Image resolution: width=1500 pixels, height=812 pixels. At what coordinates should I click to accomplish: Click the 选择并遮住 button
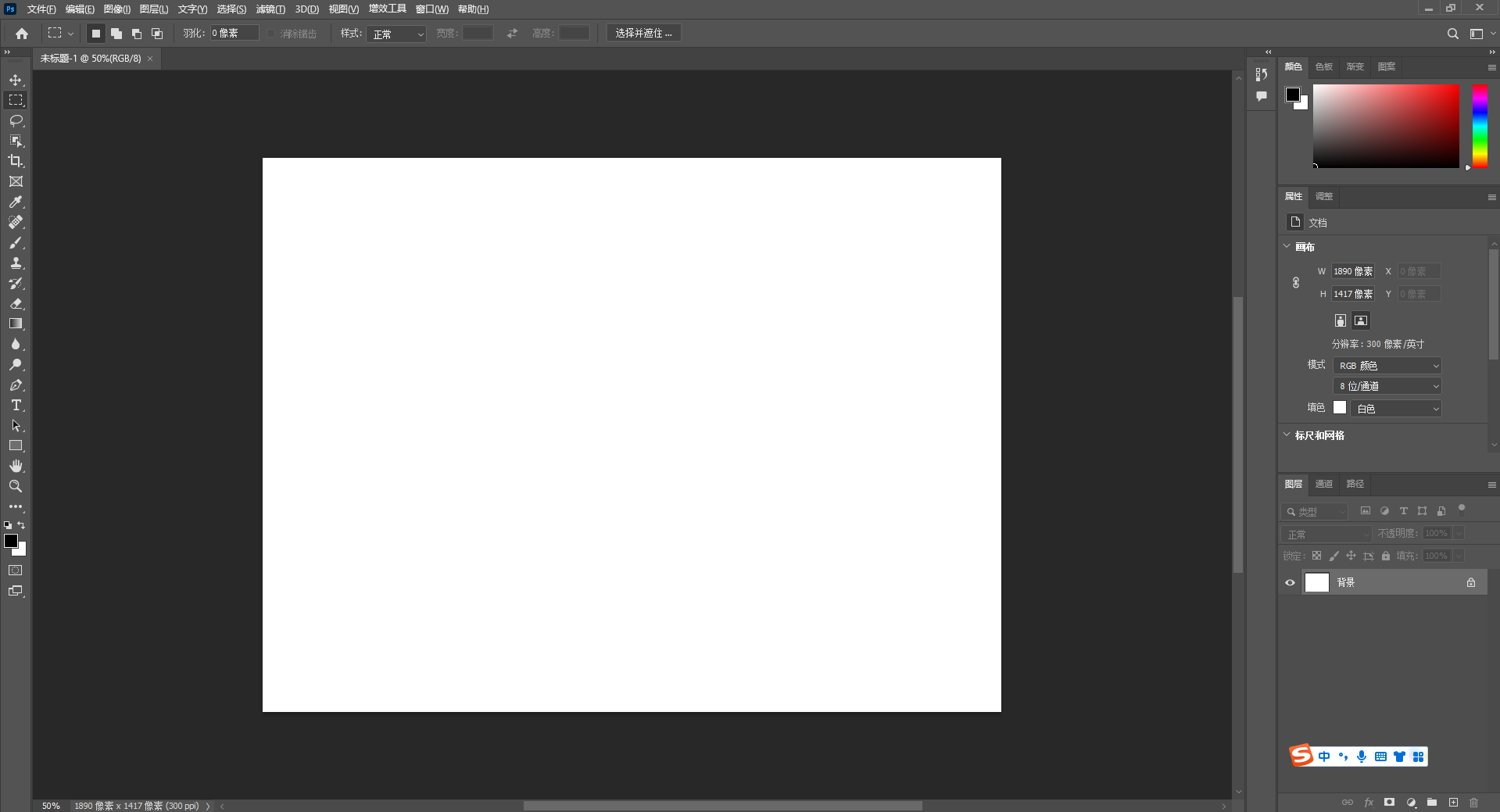(643, 33)
